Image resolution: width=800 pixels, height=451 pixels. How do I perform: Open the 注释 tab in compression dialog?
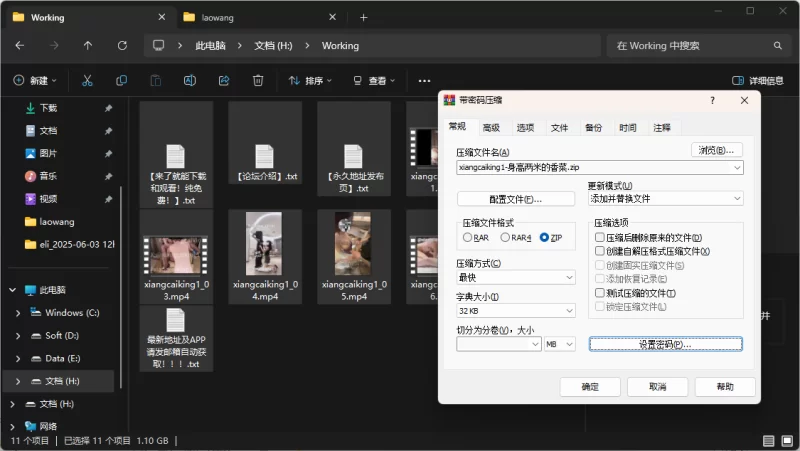[x=662, y=128]
